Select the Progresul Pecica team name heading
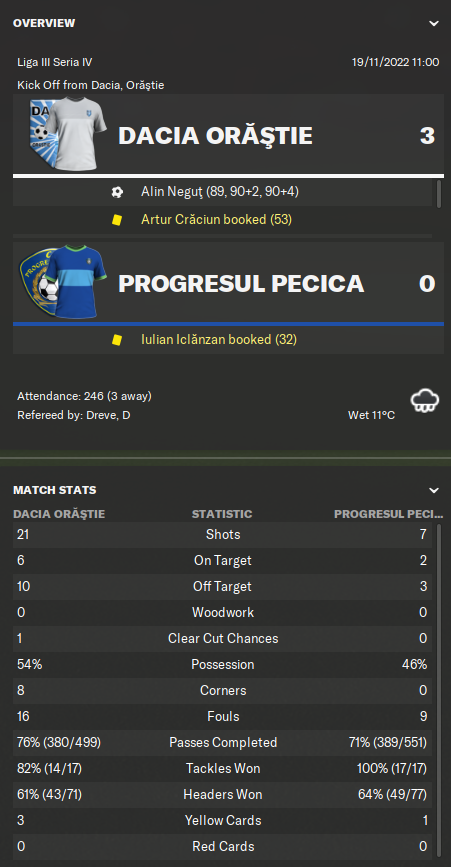Image resolution: width=451 pixels, height=867 pixels. coord(241,284)
